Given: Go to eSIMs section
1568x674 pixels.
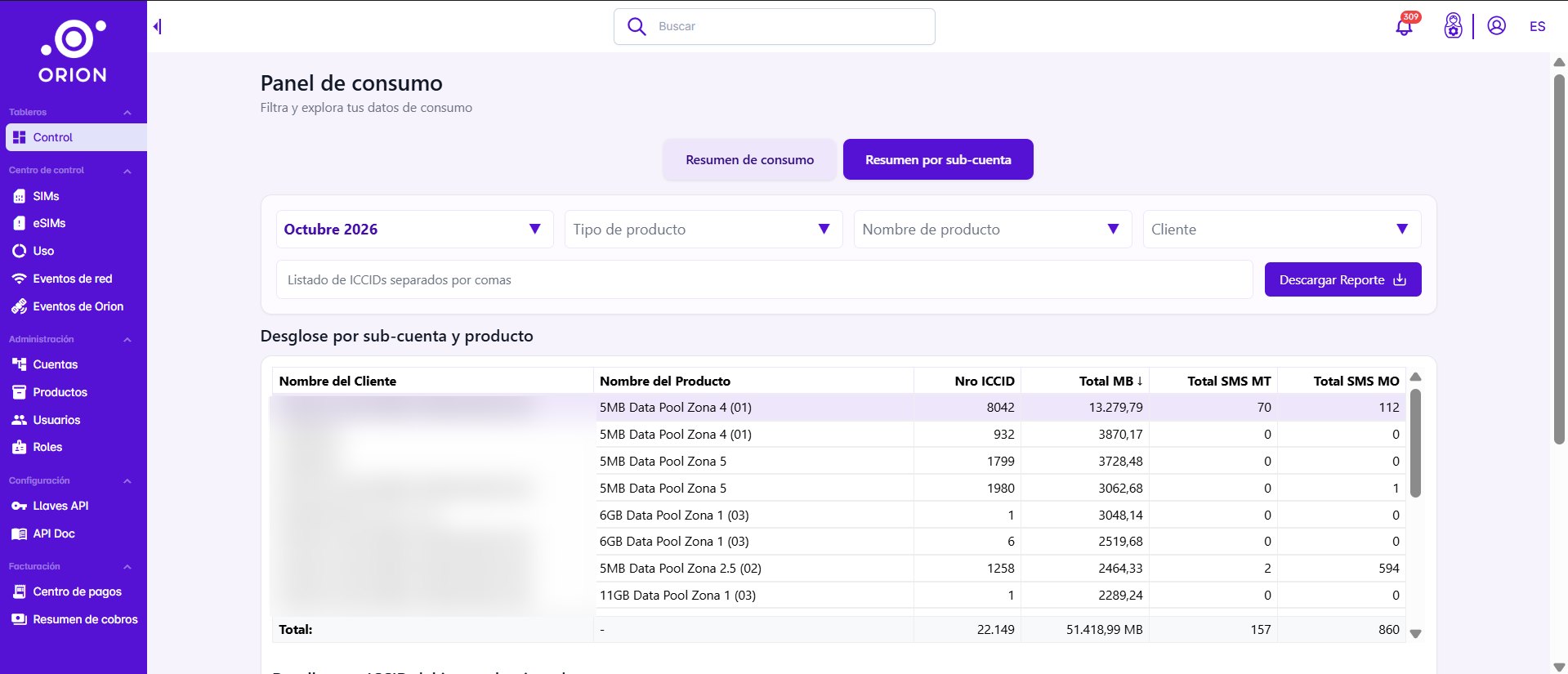Looking at the screenshot, I should tap(49, 223).
